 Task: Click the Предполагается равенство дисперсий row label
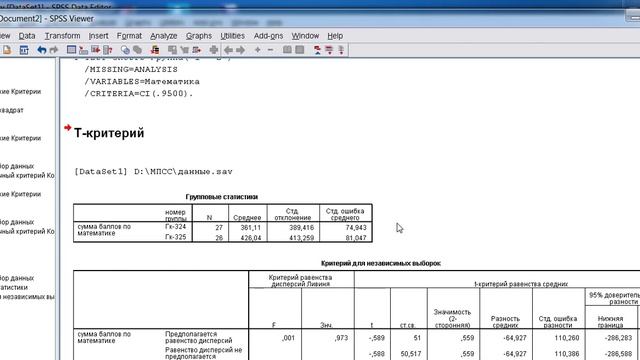(x=199, y=337)
